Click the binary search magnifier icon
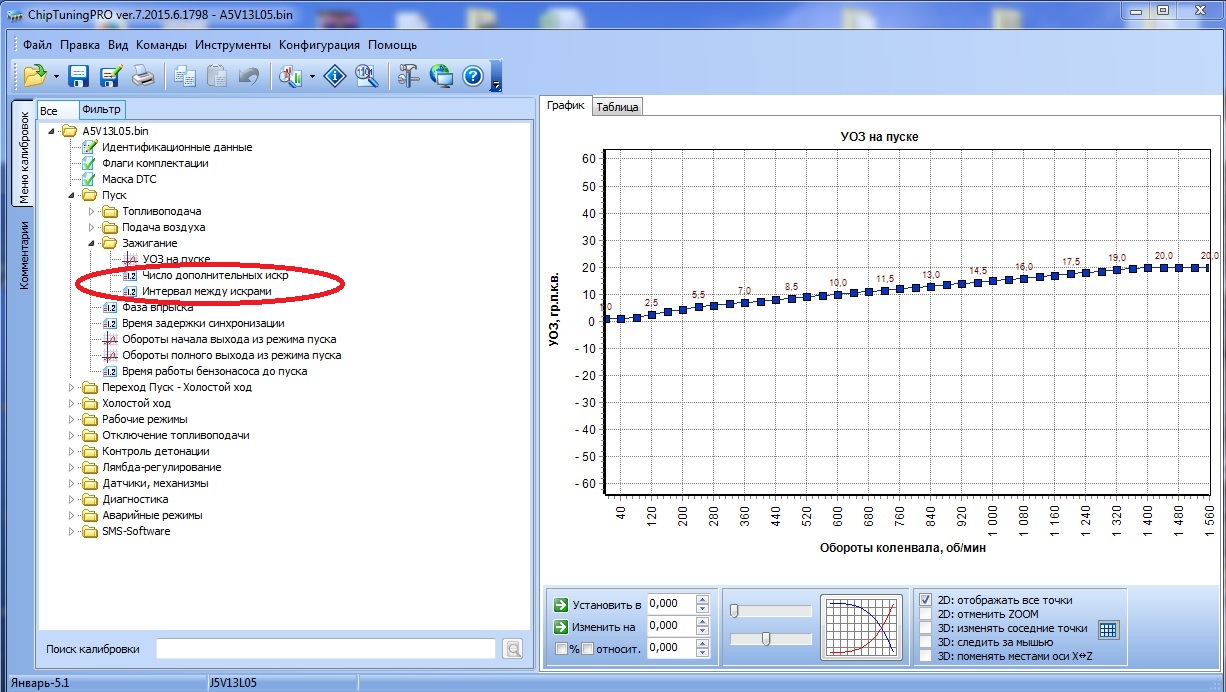Screen dimensions: 1226x692 (x=367, y=75)
